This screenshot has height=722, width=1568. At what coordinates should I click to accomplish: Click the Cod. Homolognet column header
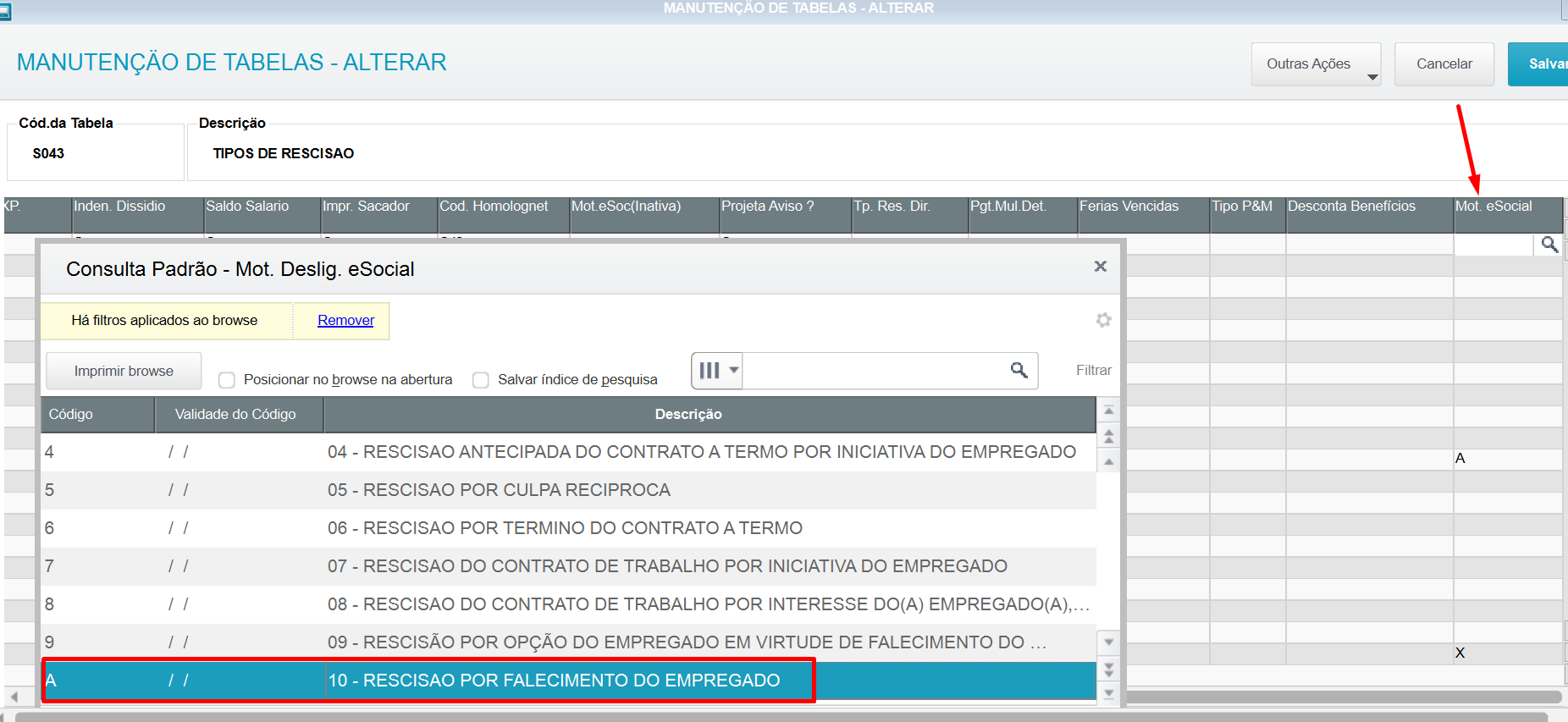503,215
